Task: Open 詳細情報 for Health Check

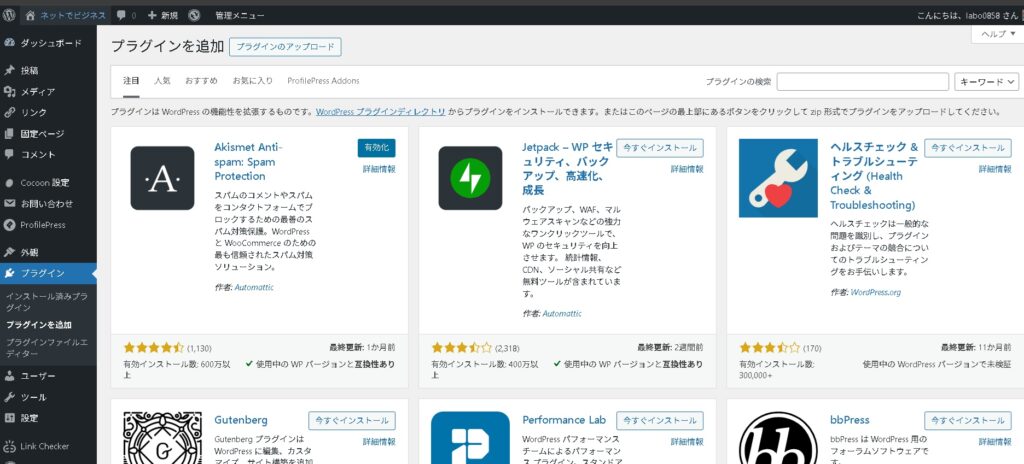Action: point(995,169)
